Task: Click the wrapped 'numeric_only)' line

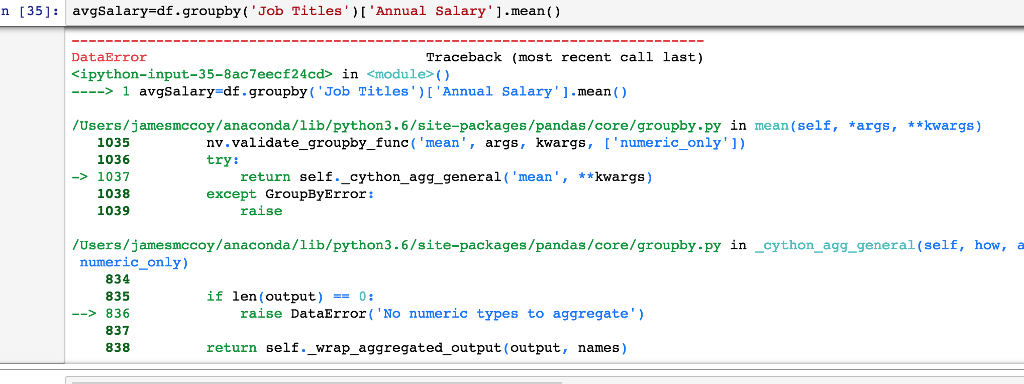Action: (133, 263)
